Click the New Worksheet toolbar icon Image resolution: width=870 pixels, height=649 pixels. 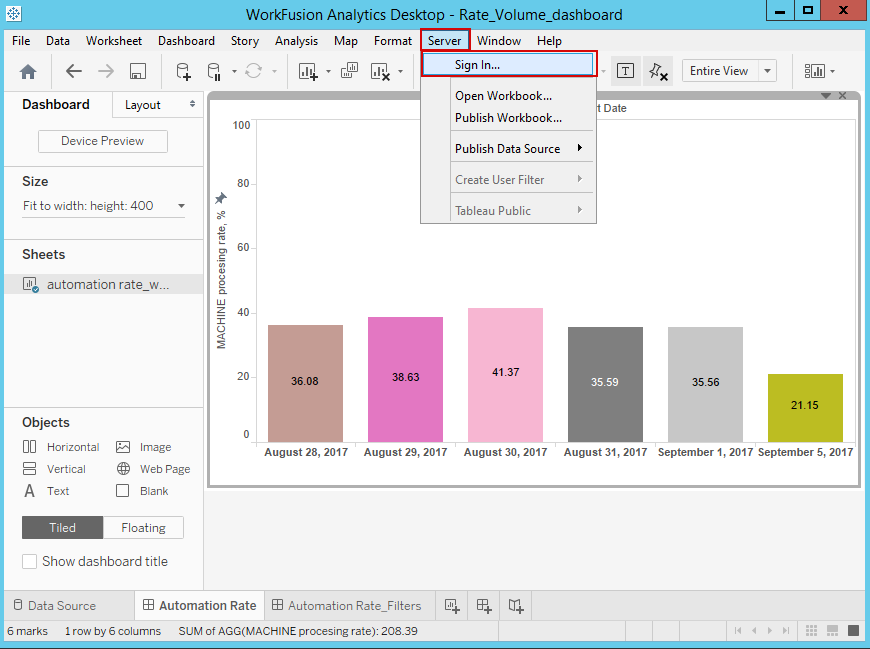(x=308, y=71)
